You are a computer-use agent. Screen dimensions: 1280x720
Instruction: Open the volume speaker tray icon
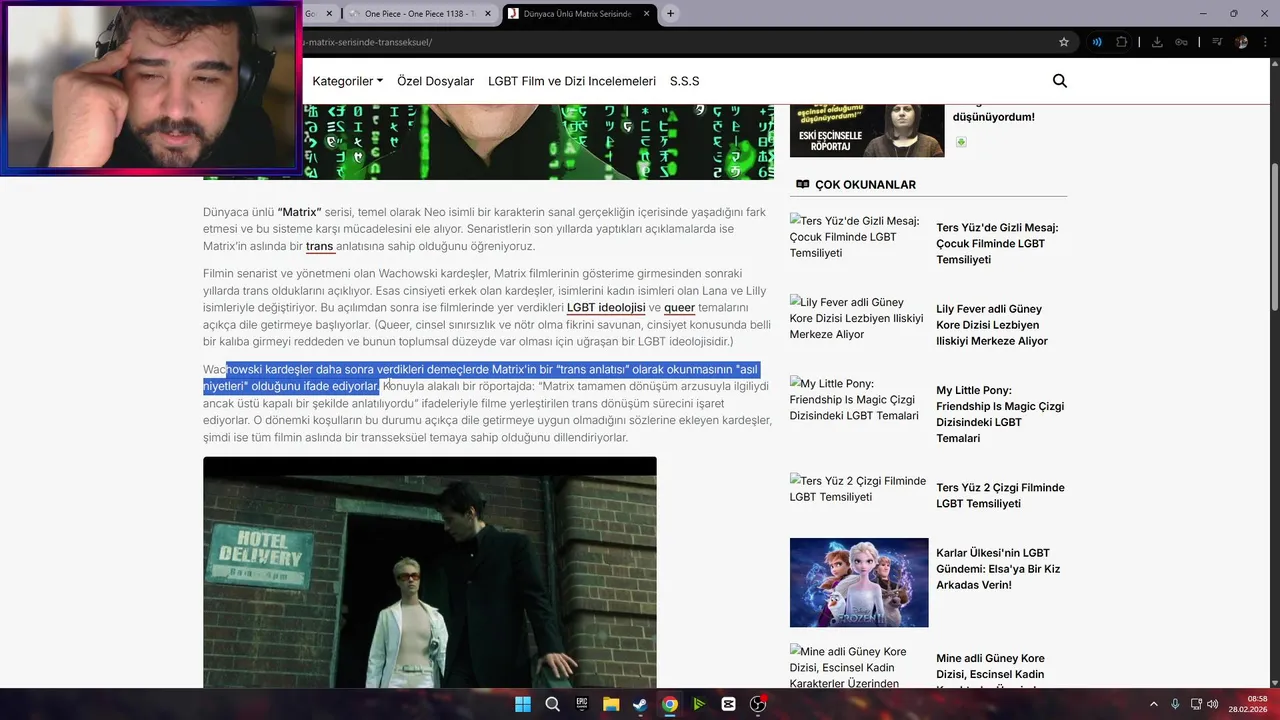pyautogui.click(x=1212, y=704)
